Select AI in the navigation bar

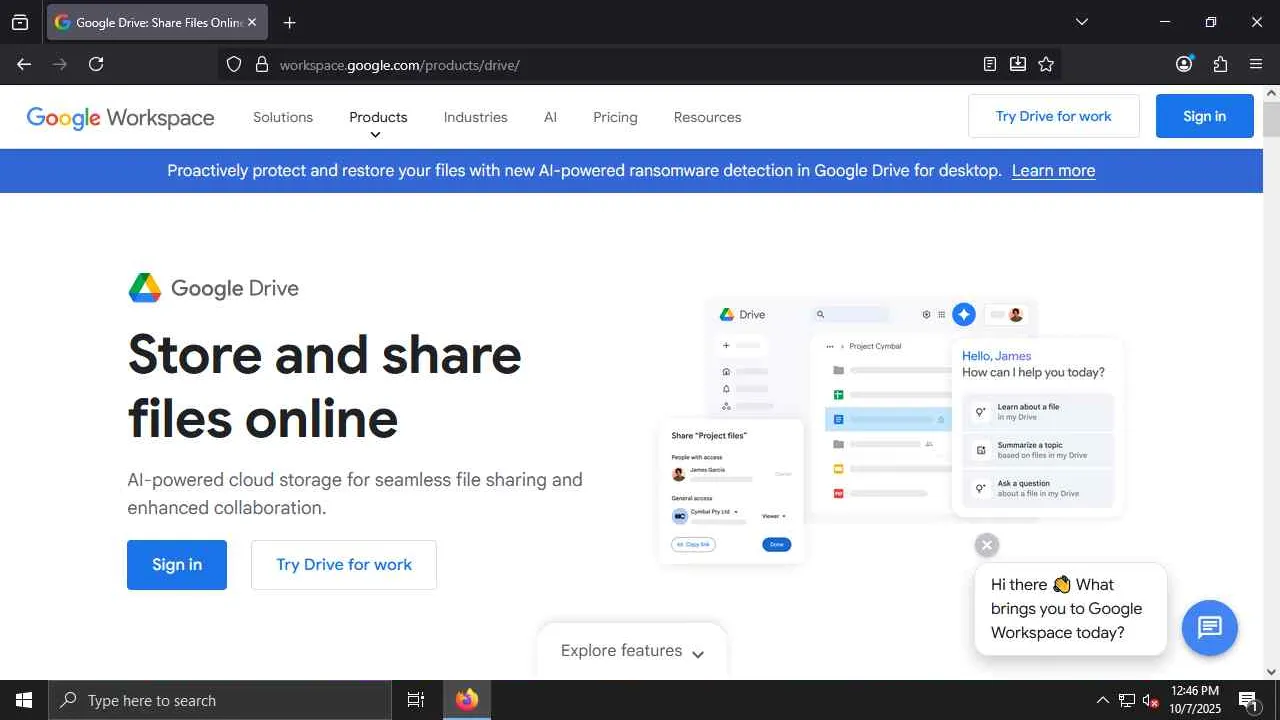coord(550,117)
